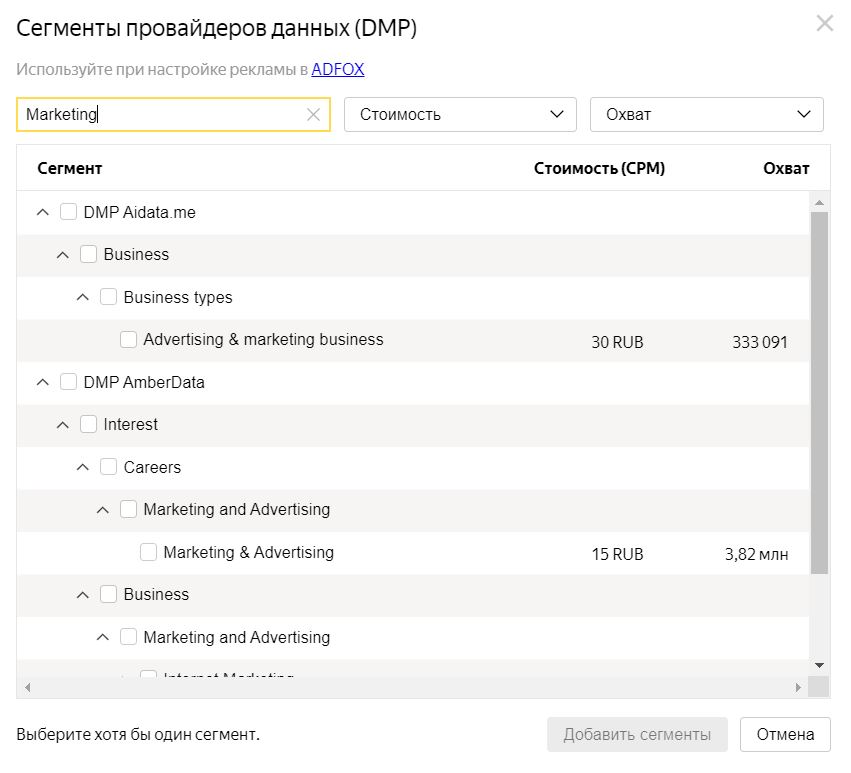Collapse the Business node under AmberData
This screenshot has height=773, width=851.
tap(82, 594)
